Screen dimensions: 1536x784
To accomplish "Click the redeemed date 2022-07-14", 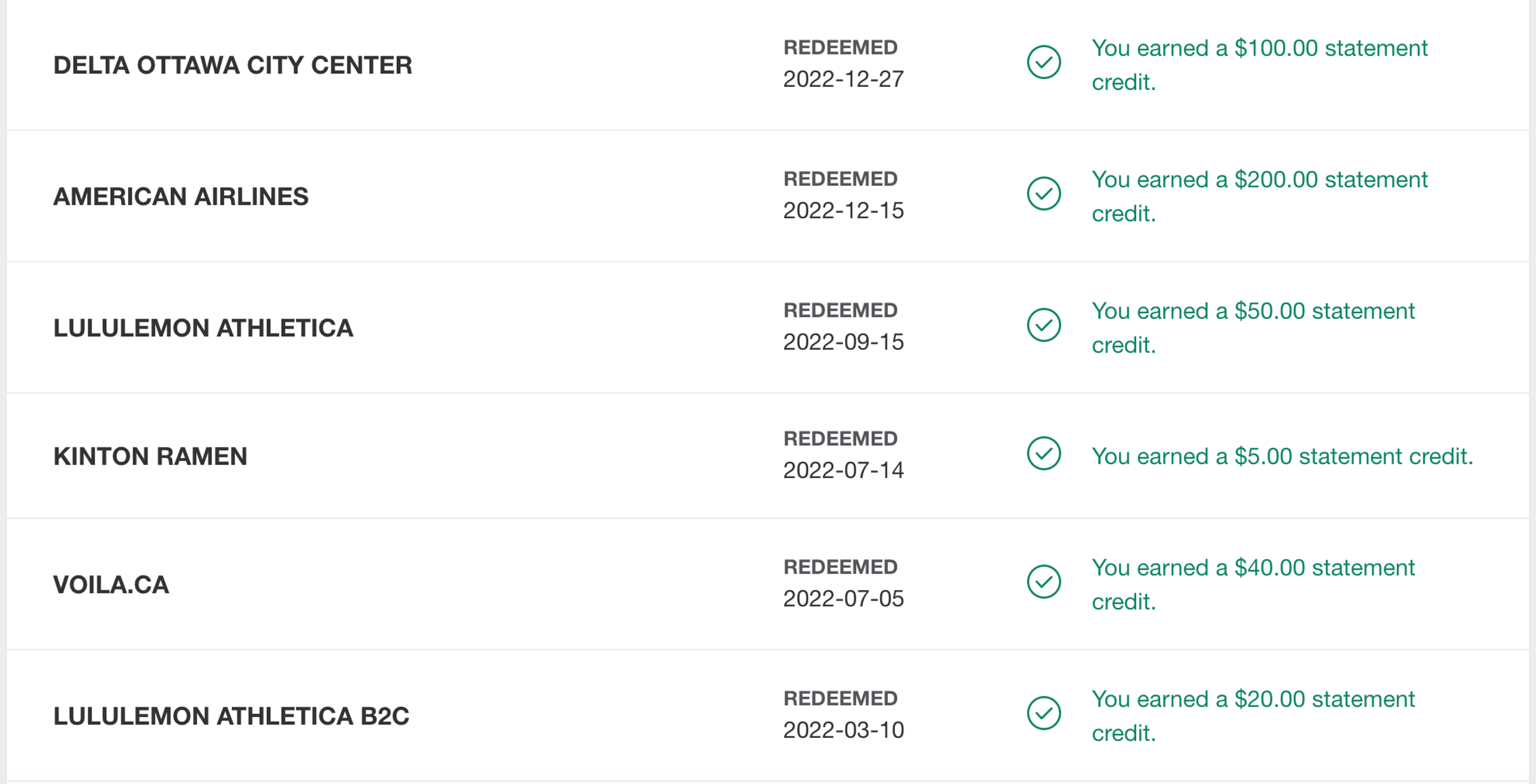I will [843, 471].
